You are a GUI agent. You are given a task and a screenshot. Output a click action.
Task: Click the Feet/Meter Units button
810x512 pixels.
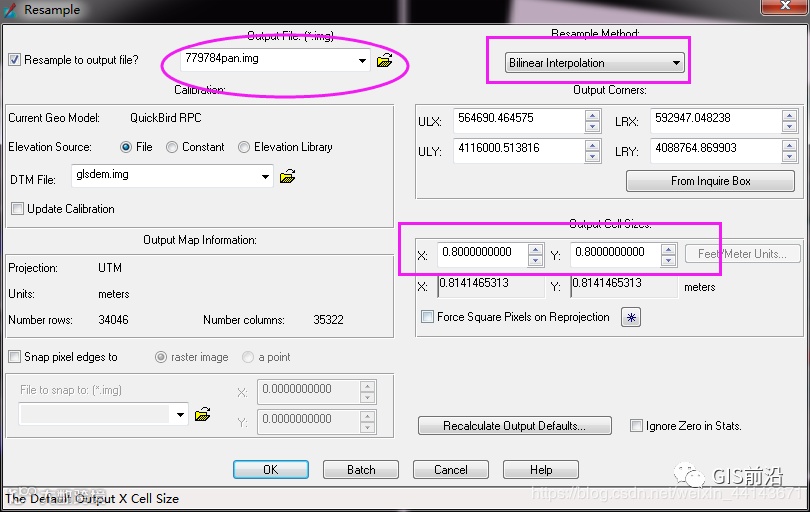coord(742,254)
